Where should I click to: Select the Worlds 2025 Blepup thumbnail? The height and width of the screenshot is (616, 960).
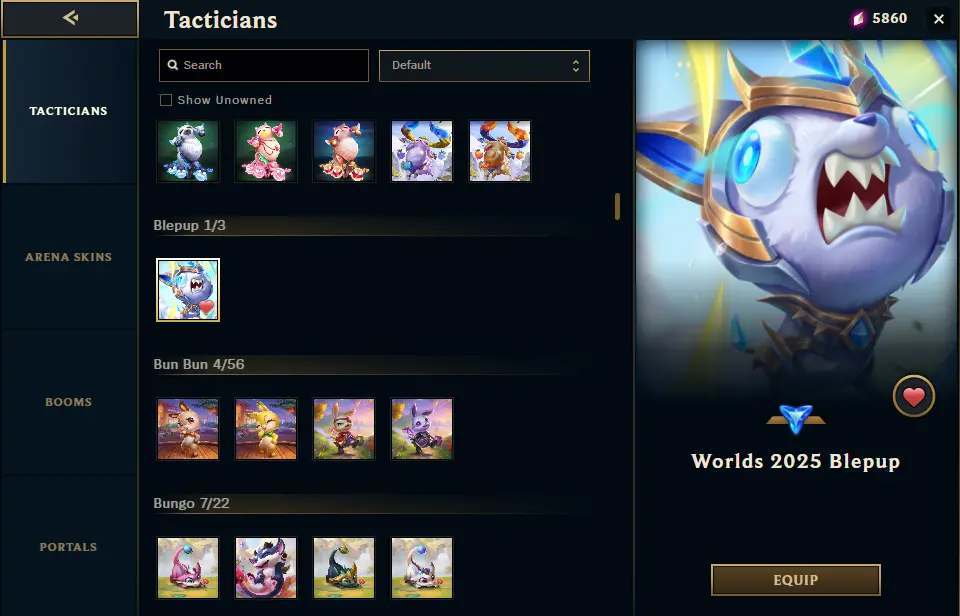(x=188, y=290)
